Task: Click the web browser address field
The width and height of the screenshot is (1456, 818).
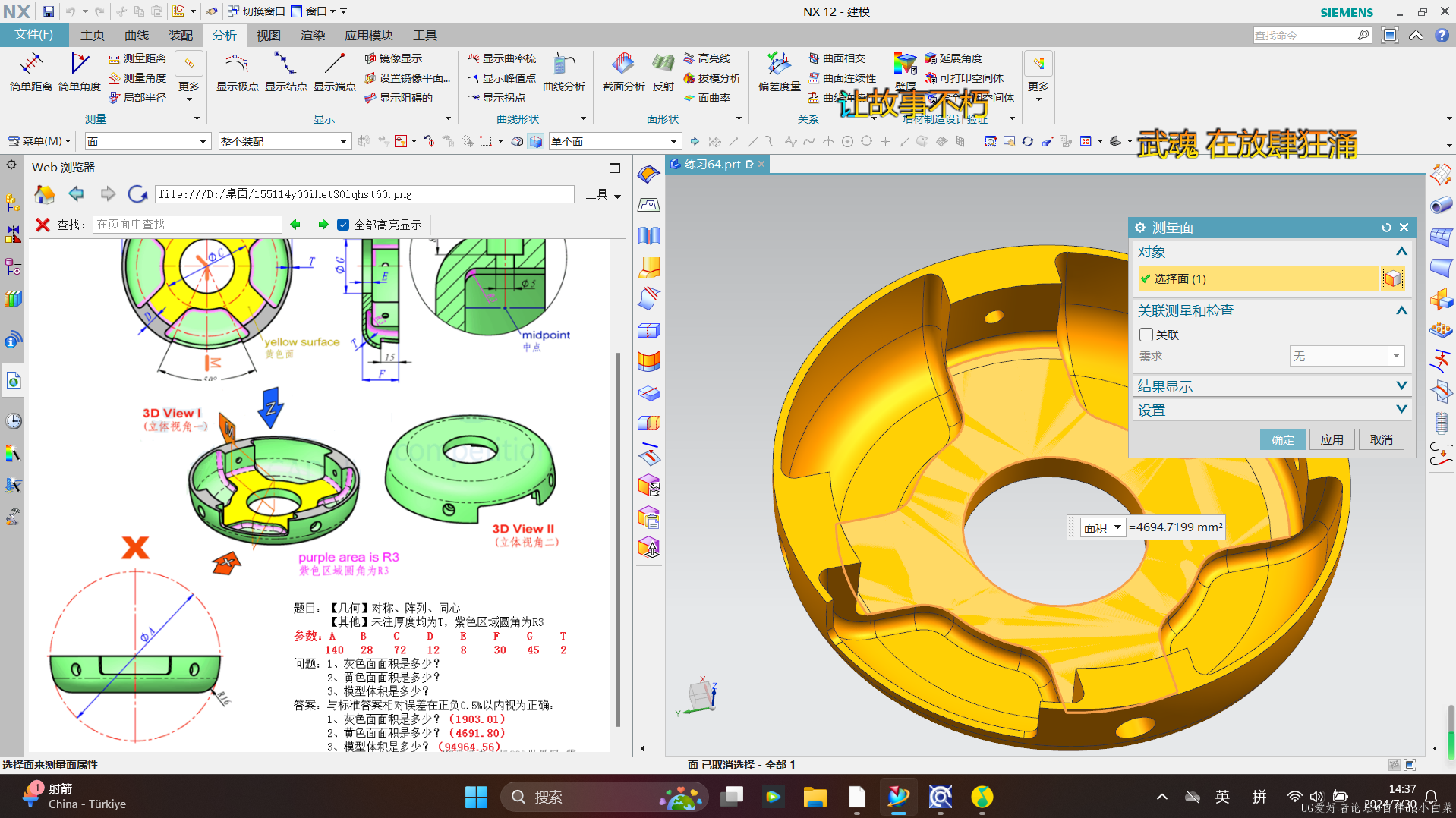Action: click(364, 194)
